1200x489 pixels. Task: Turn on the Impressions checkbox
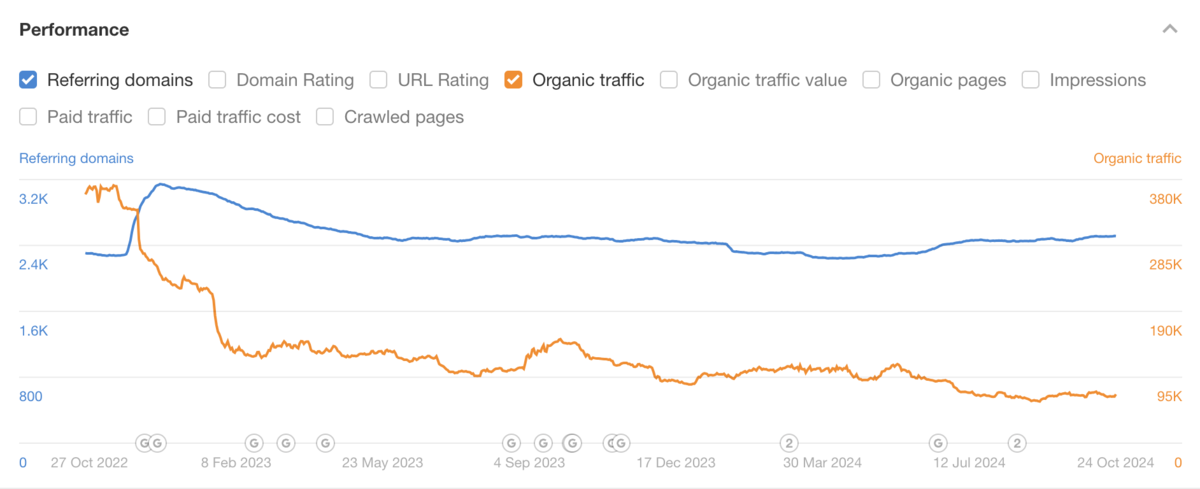tap(1031, 80)
